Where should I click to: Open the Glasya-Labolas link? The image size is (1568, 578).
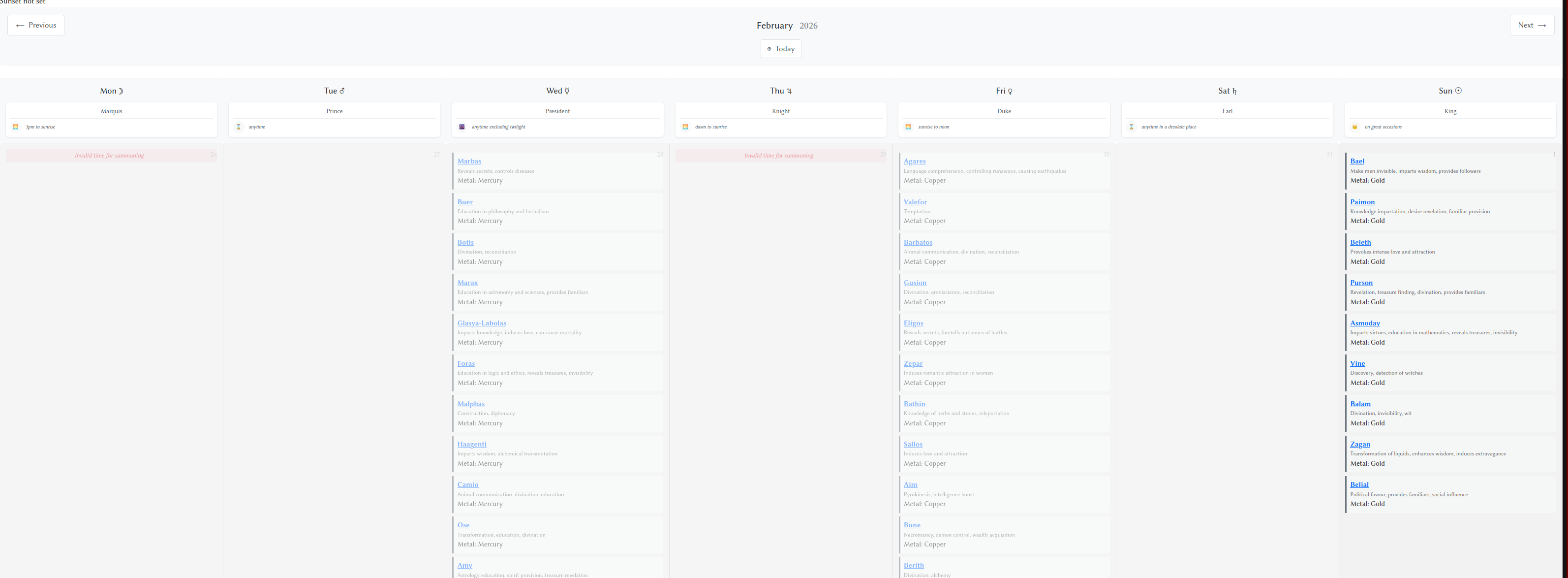pyautogui.click(x=482, y=323)
